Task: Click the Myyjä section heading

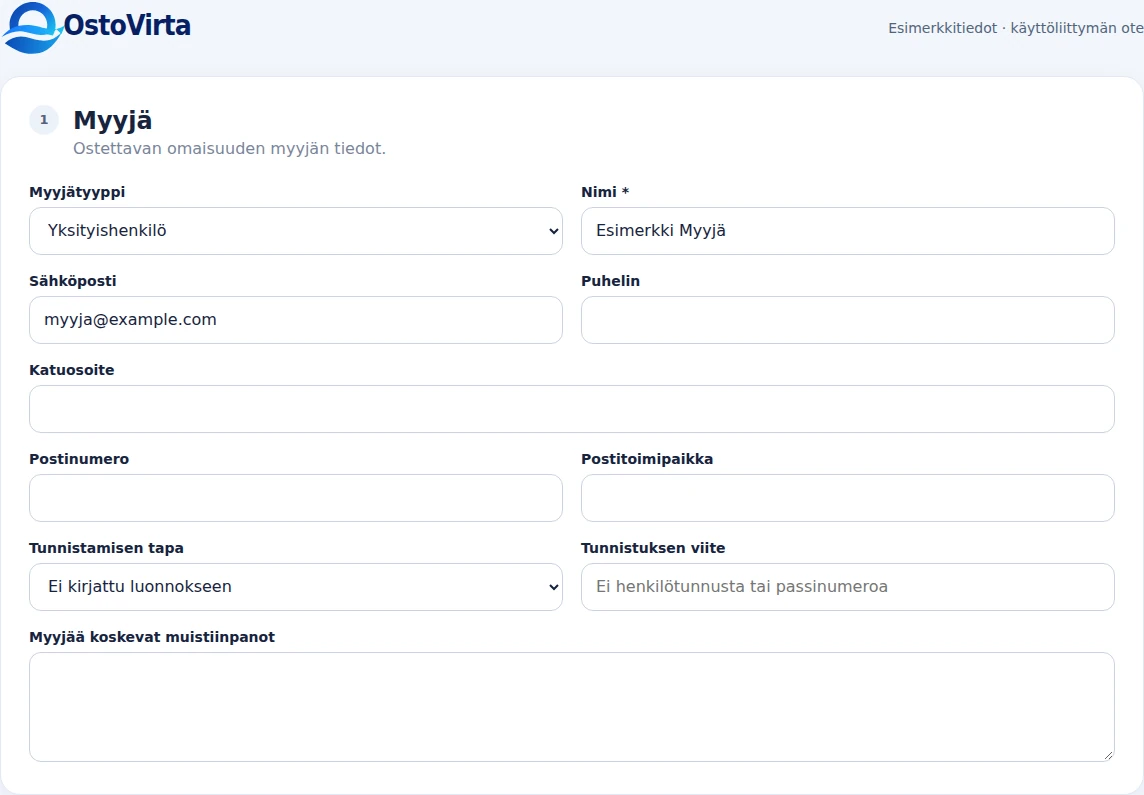Action: 112,120
